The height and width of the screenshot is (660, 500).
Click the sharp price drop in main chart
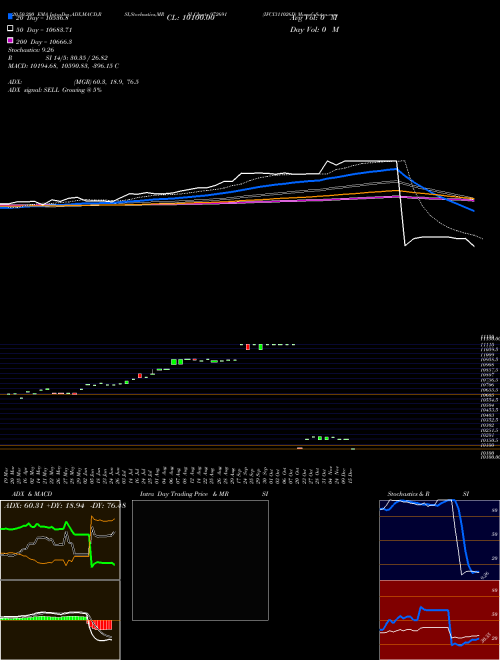tap(401, 202)
